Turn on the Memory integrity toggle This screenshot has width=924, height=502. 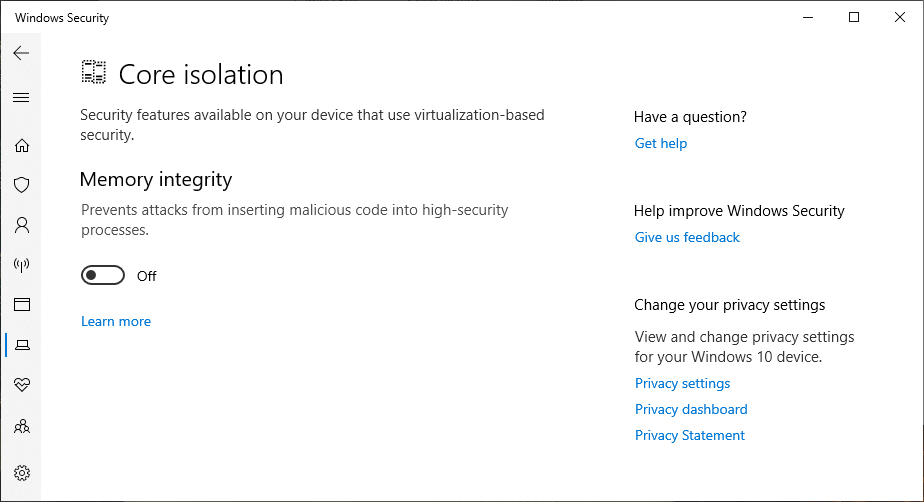pyautogui.click(x=103, y=276)
